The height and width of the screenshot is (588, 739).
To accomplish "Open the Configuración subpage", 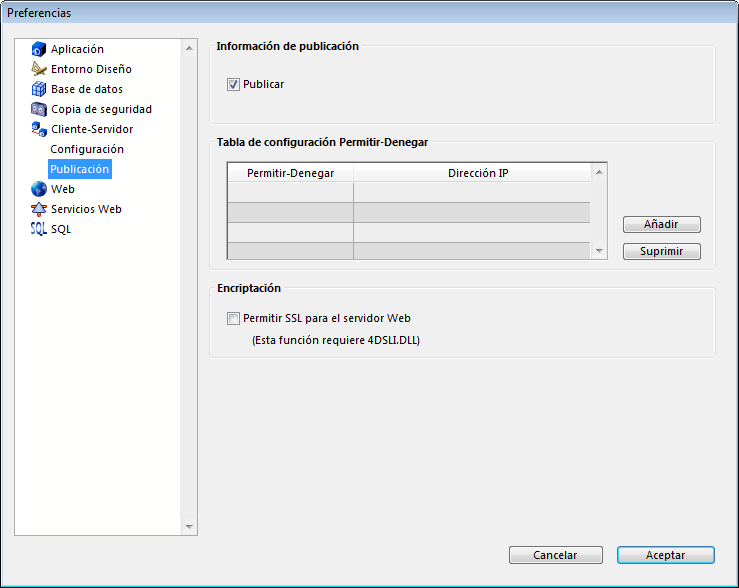I will (87, 149).
